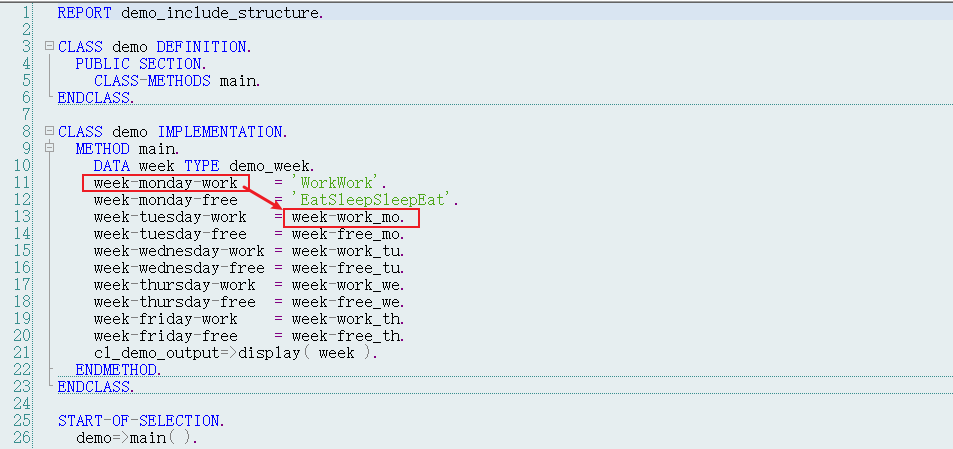Image resolution: width=953 pixels, height=449 pixels.
Task: Click line number 26 in gutter
Action: click(x=21, y=437)
